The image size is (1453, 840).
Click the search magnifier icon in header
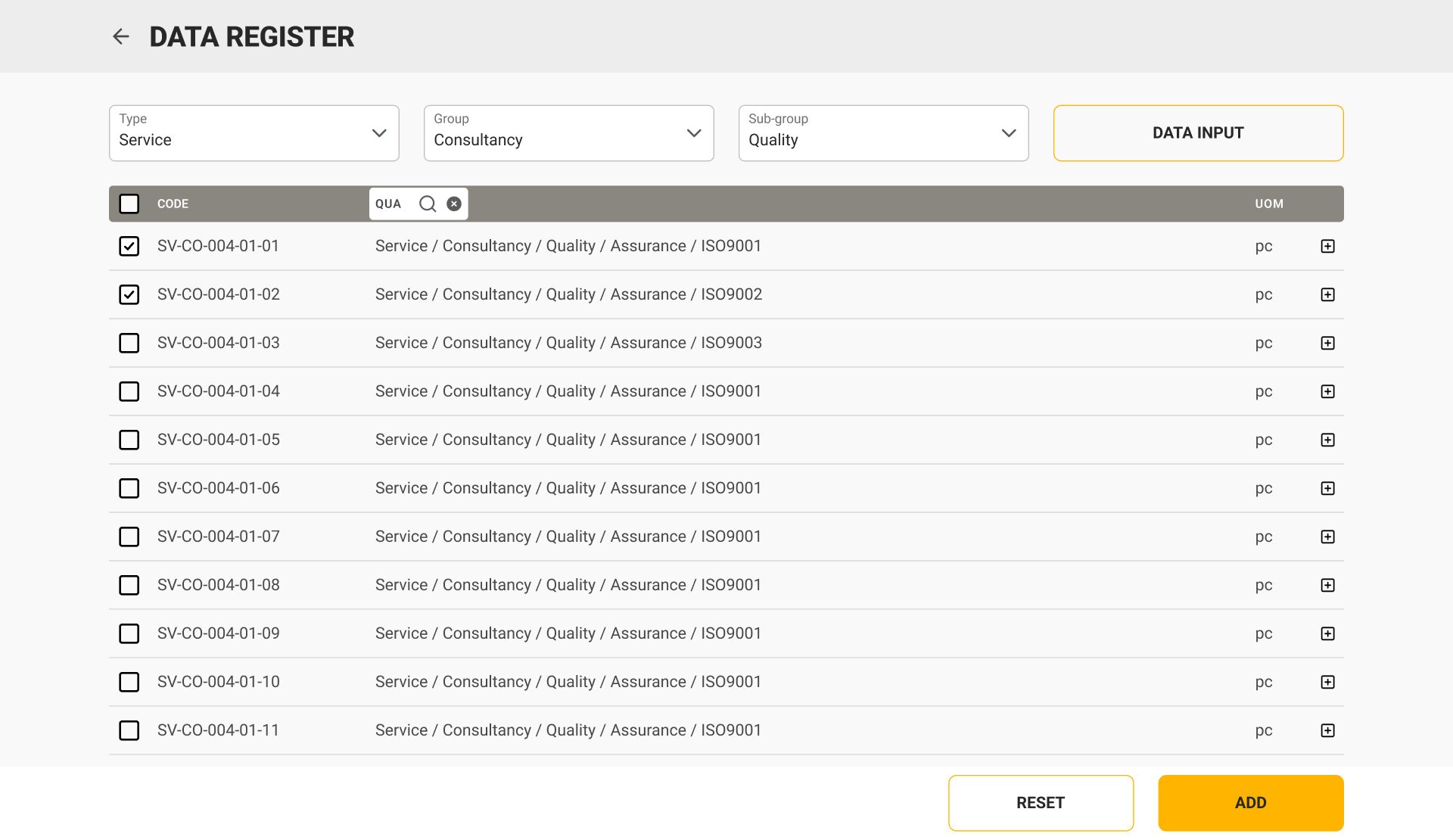pyautogui.click(x=428, y=204)
